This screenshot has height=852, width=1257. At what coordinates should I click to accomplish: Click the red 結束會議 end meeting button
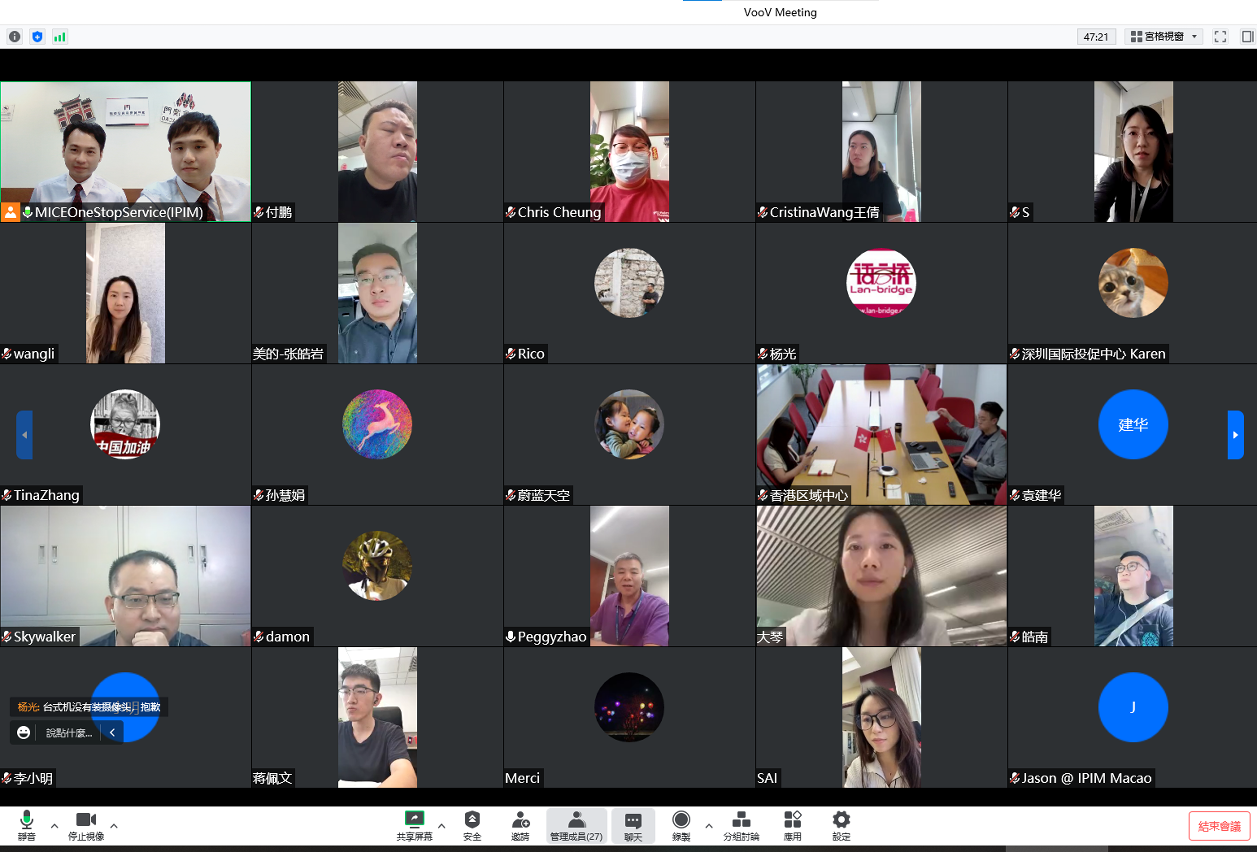(1219, 826)
